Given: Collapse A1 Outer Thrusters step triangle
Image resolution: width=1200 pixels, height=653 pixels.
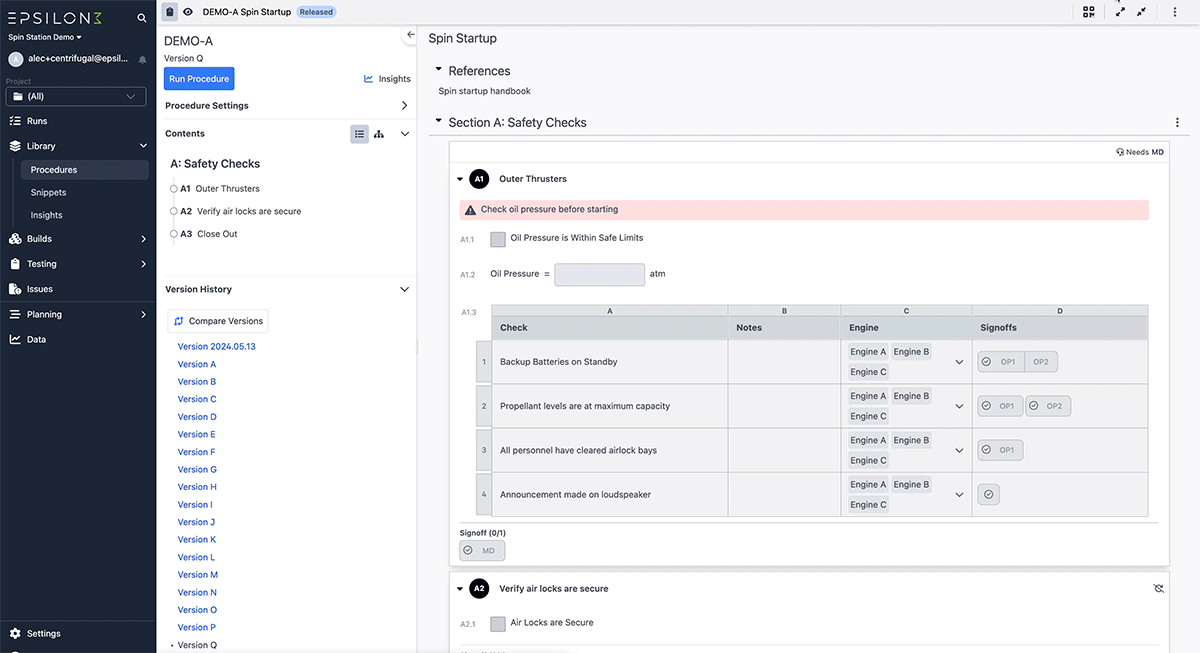Looking at the screenshot, I should [459, 179].
